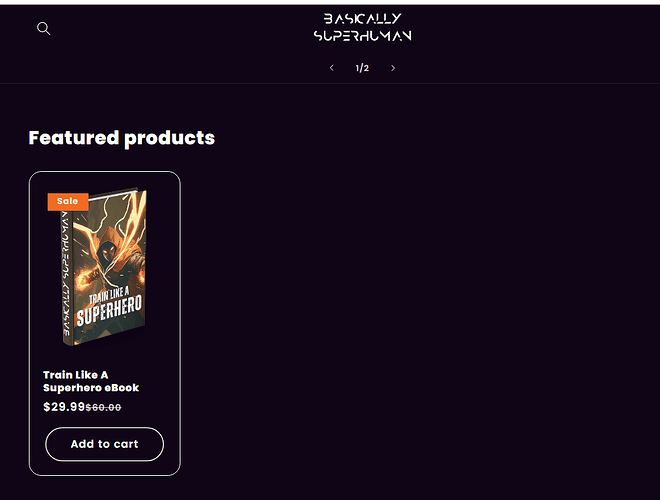Click the BASICALLY word in the header logo
Screen dimensions: 660x500
click(x=362, y=19)
